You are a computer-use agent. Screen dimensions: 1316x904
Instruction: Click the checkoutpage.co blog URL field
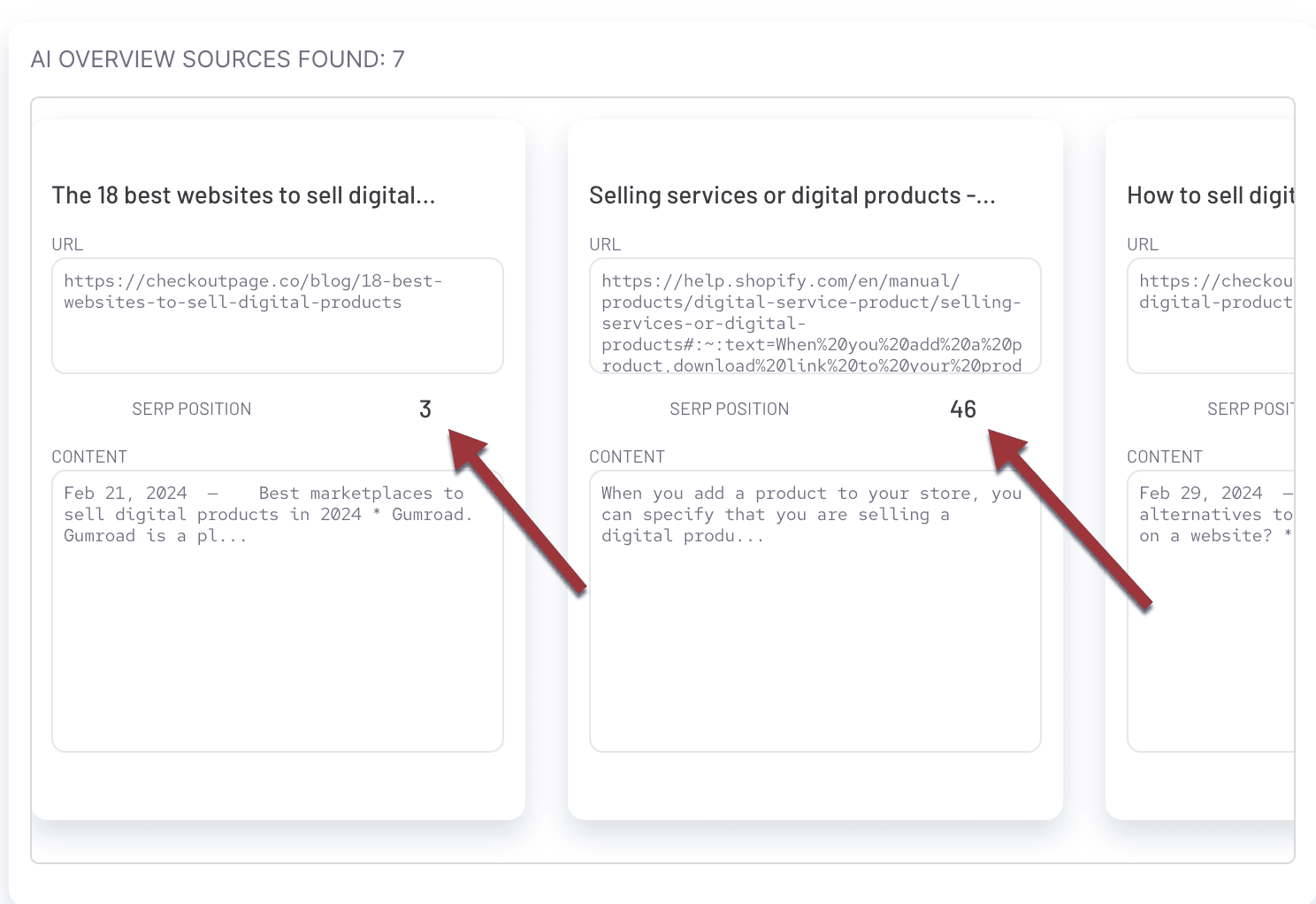(277, 315)
